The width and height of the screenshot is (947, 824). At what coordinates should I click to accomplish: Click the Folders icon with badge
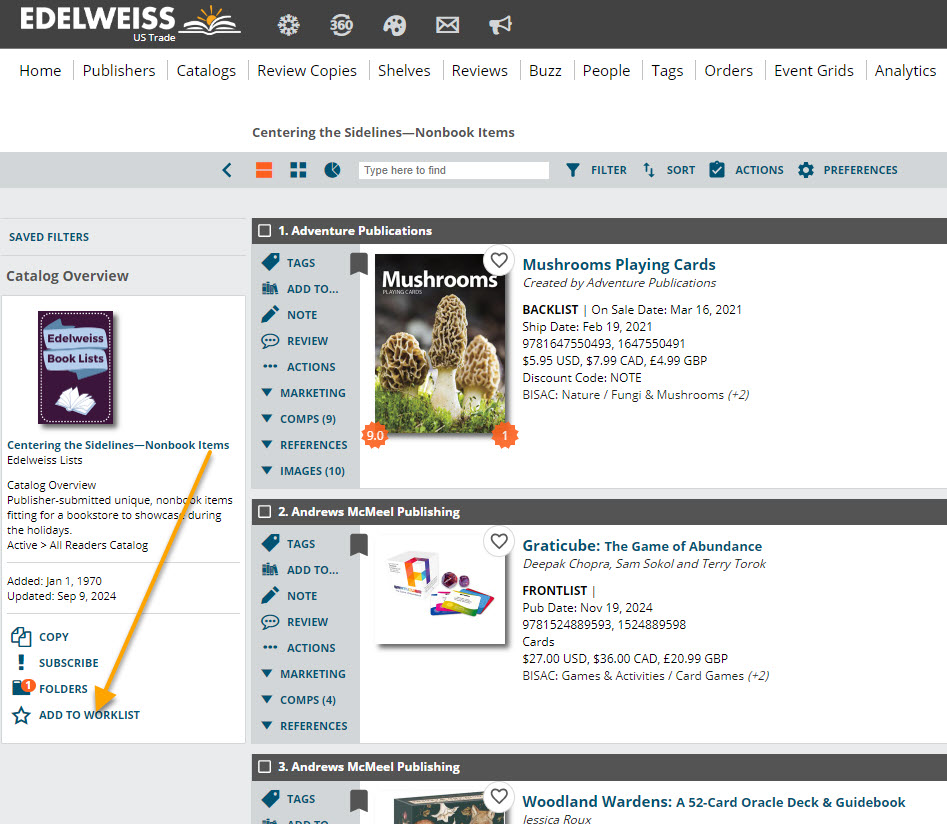24,687
